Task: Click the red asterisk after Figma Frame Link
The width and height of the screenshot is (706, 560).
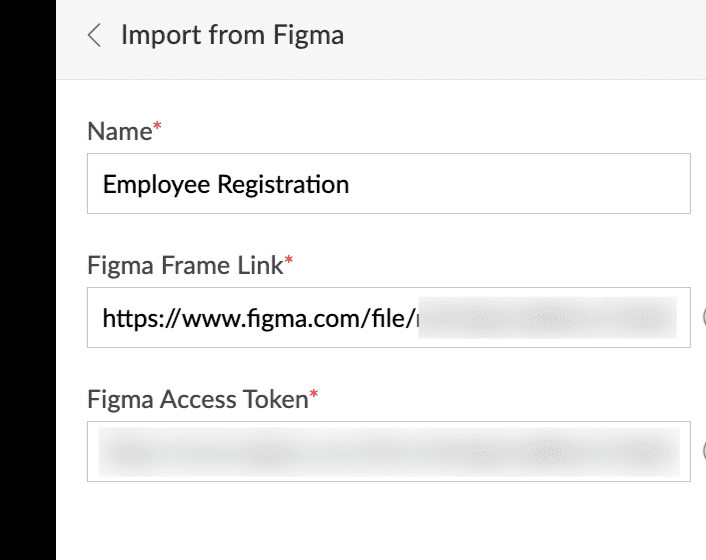Action: (289, 261)
